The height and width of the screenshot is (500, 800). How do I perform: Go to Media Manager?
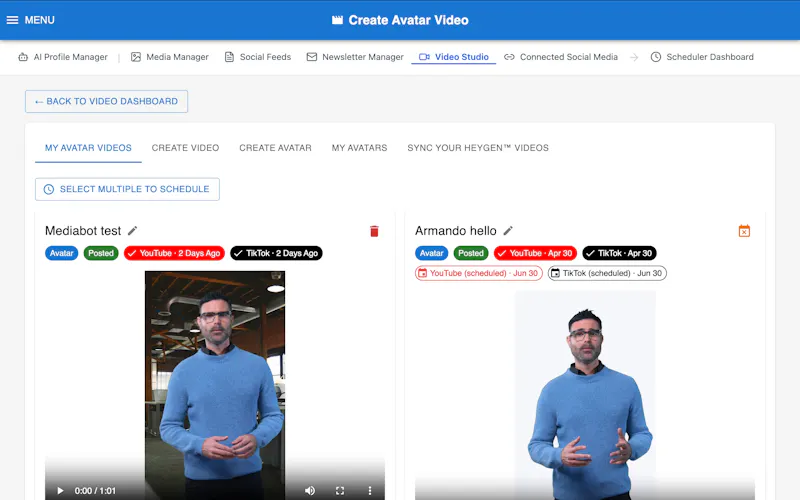[x=169, y=57]
